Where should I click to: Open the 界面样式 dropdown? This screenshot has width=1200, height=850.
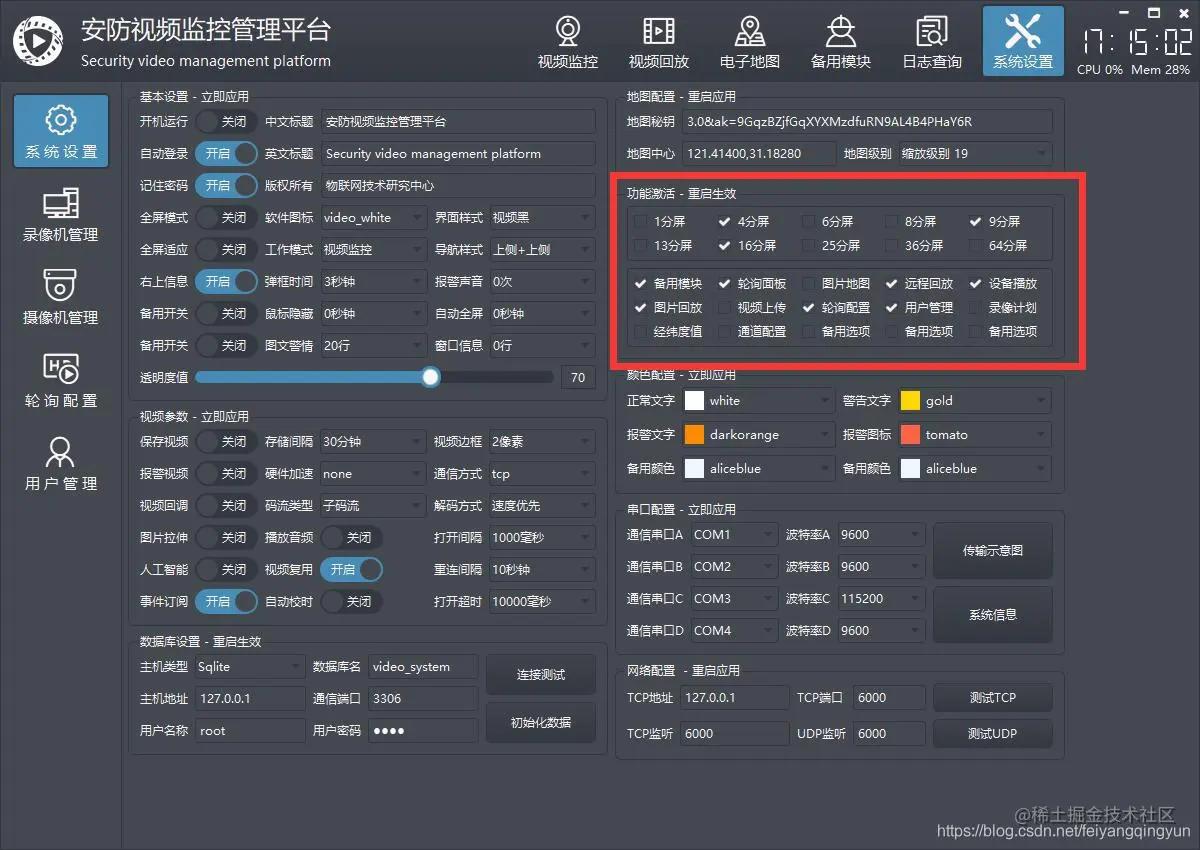[x=541, y=217]
